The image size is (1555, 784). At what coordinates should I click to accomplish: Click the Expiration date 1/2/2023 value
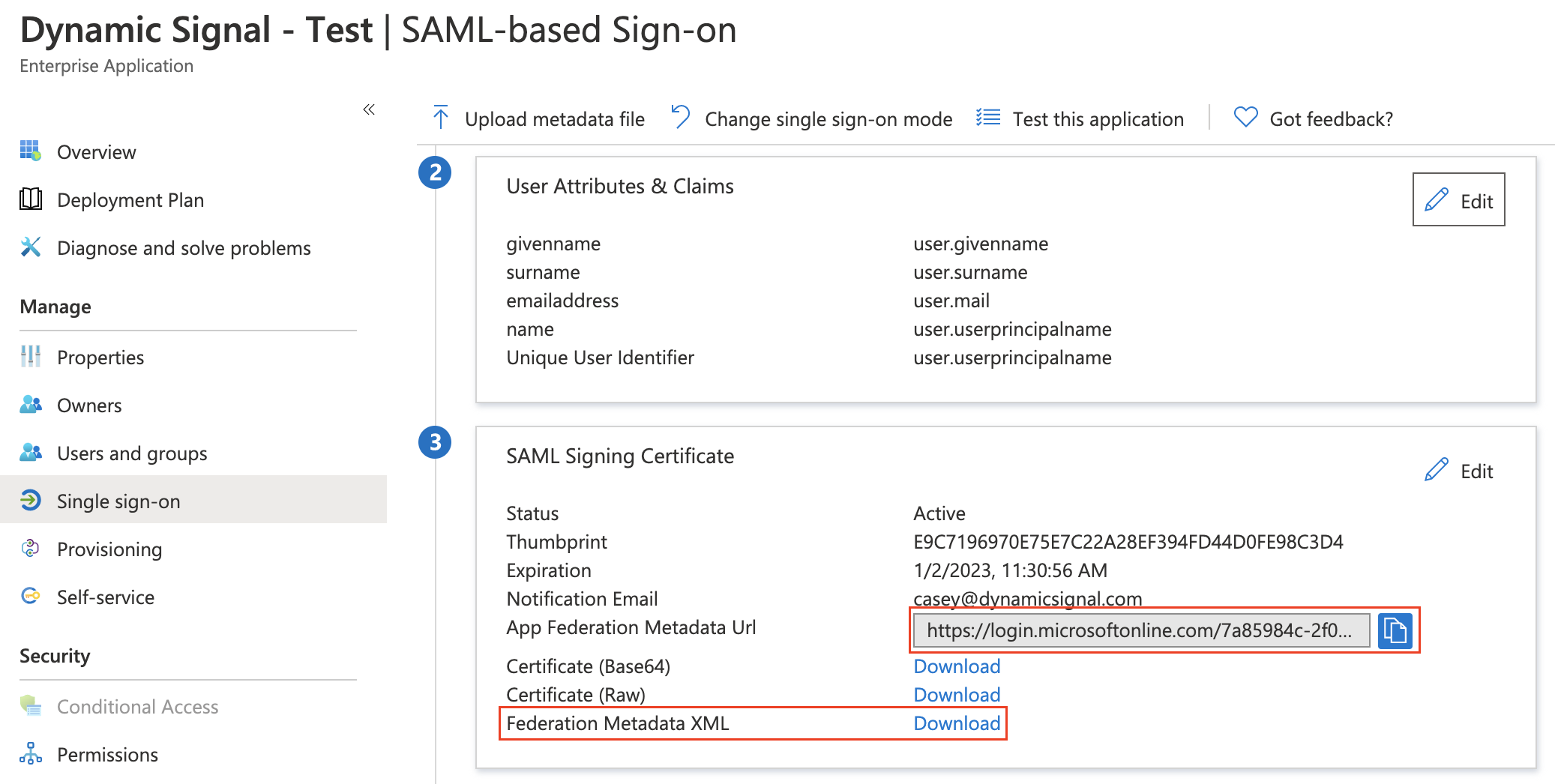[1010, 570]
